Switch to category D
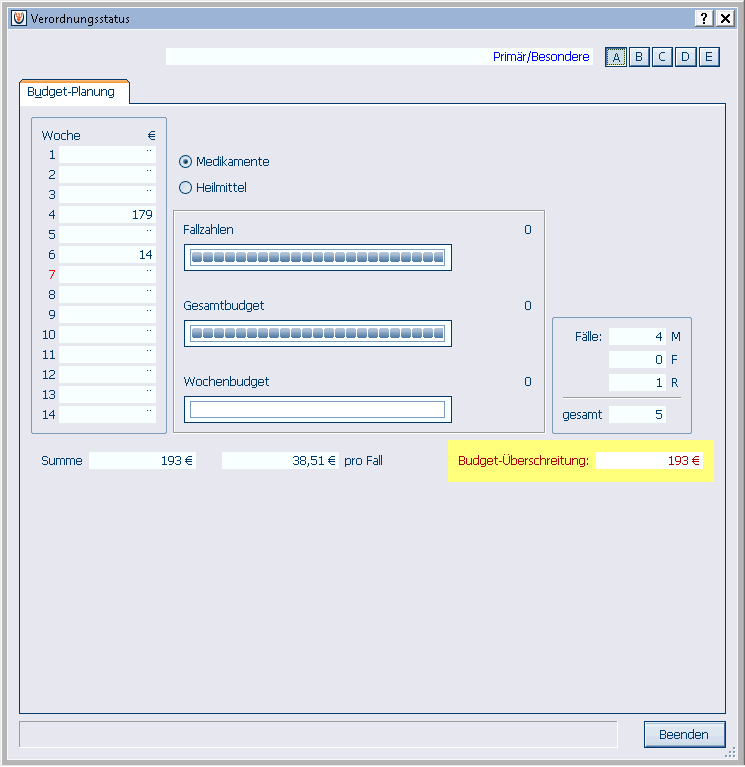This screenshot has height=767, width=745. point(685,57)
